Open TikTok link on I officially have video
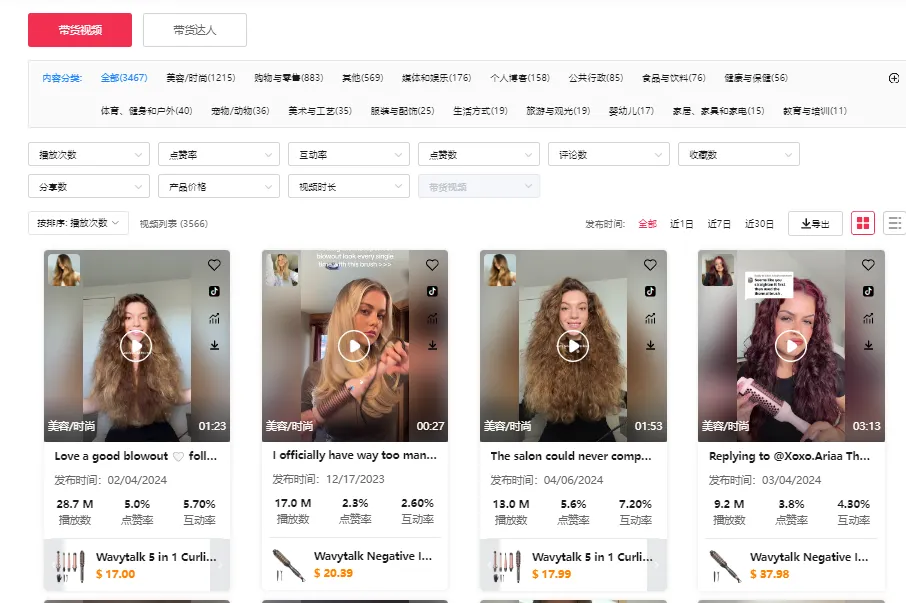906x603 pixels. coord(432,291)
